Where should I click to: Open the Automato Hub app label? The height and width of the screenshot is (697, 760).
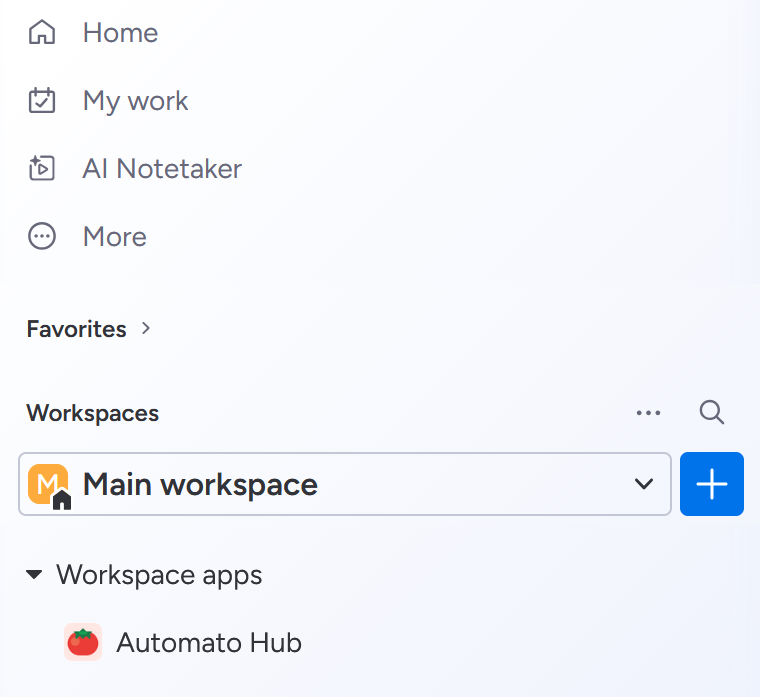pos(209,642)
